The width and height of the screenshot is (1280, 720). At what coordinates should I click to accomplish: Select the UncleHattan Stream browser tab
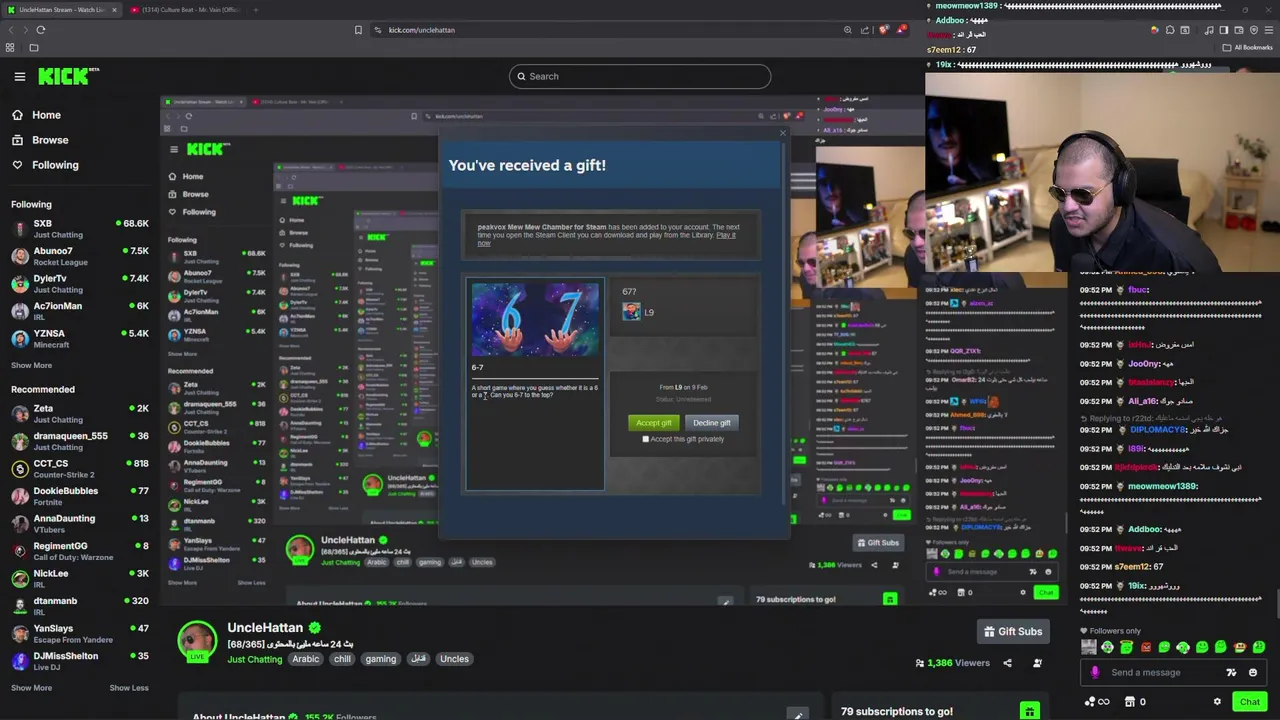tap(60, 10)
